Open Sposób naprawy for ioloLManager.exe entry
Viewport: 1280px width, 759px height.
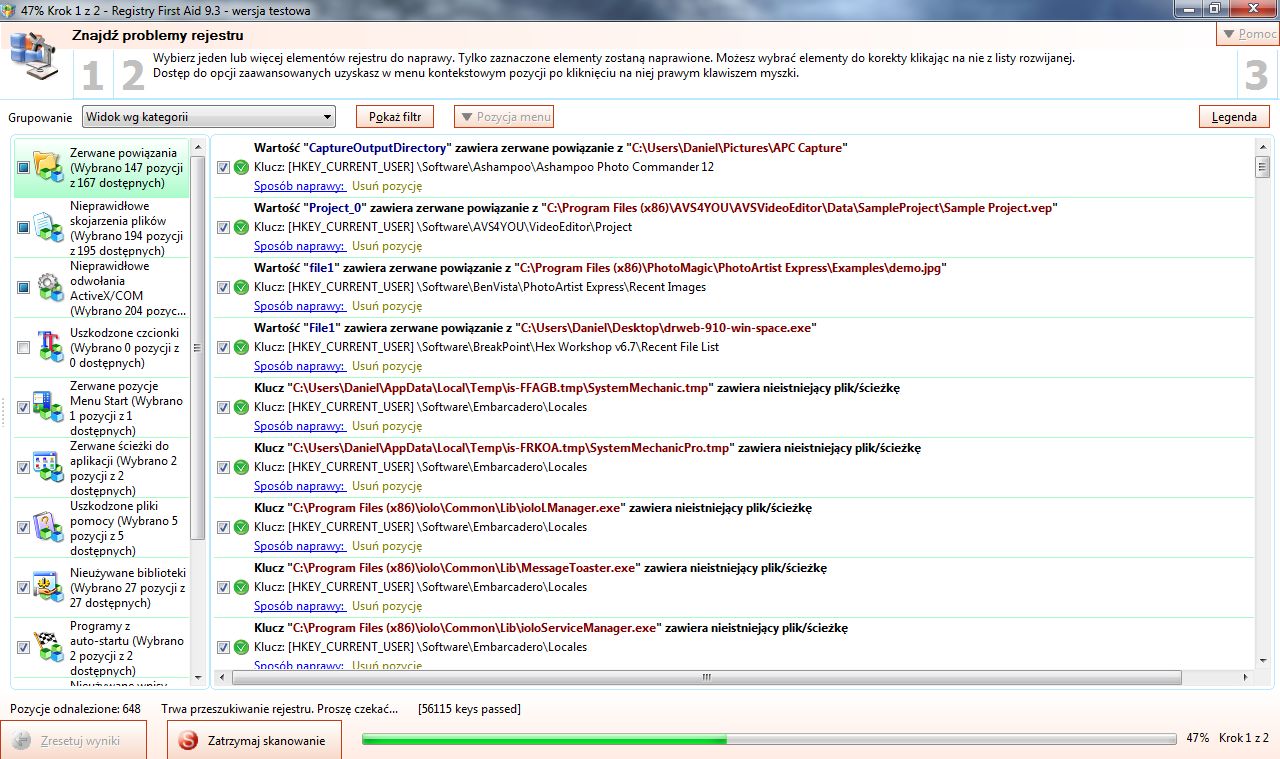pyautogui.click(x=299, y=546)
